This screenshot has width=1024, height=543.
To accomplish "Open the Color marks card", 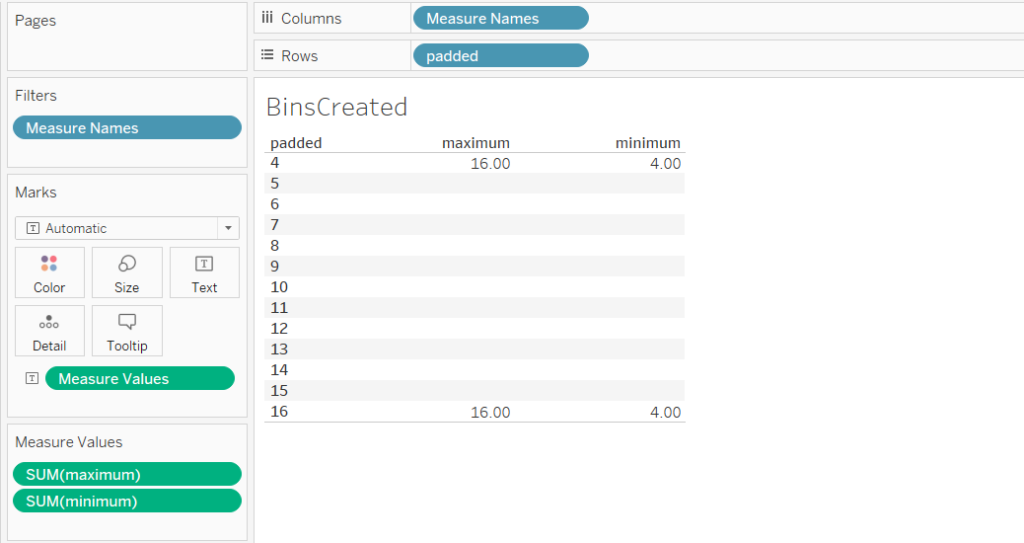I will (x=50, y=272).
